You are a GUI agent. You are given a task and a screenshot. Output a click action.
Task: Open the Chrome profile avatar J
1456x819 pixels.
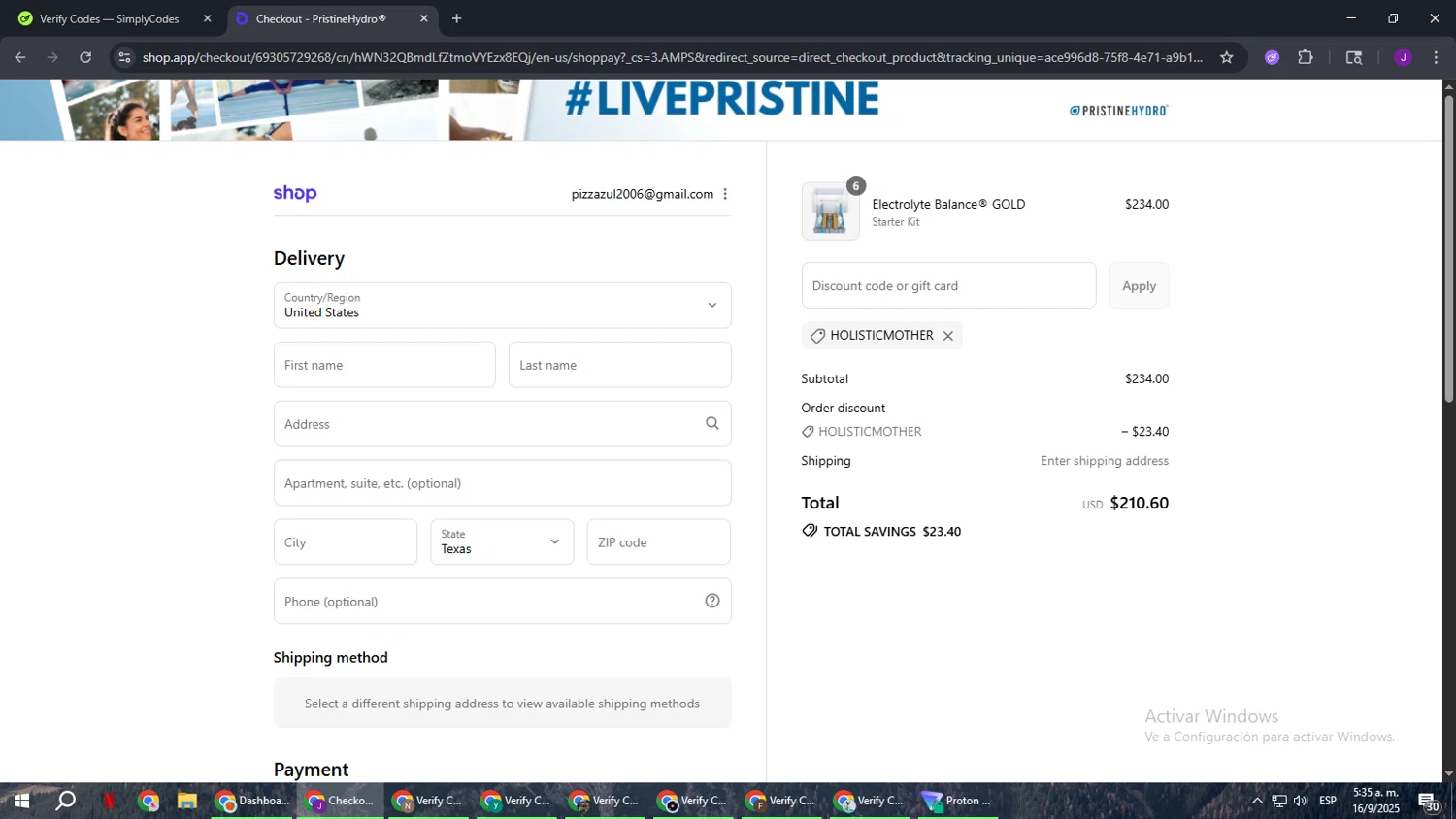pyautogui.click(x=1403, y=57)
